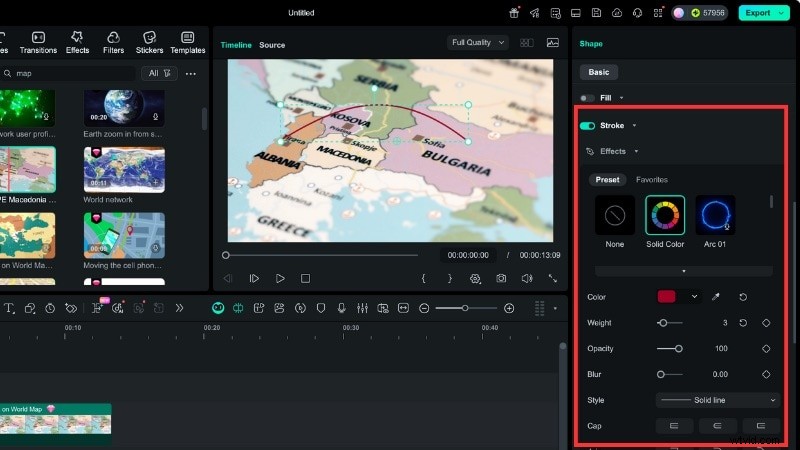
Task: Open the All filter dropdown
Action: click(x=159, y=73)
